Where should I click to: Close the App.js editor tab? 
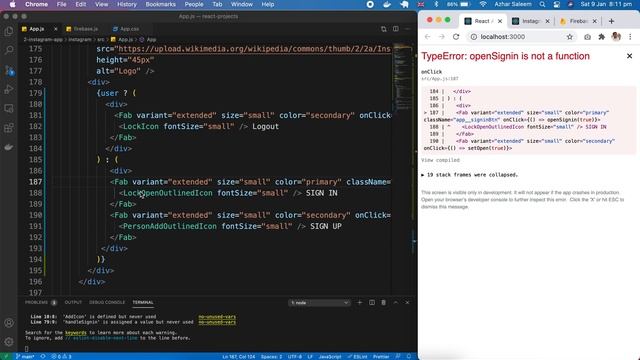click(x=56, y=29)
